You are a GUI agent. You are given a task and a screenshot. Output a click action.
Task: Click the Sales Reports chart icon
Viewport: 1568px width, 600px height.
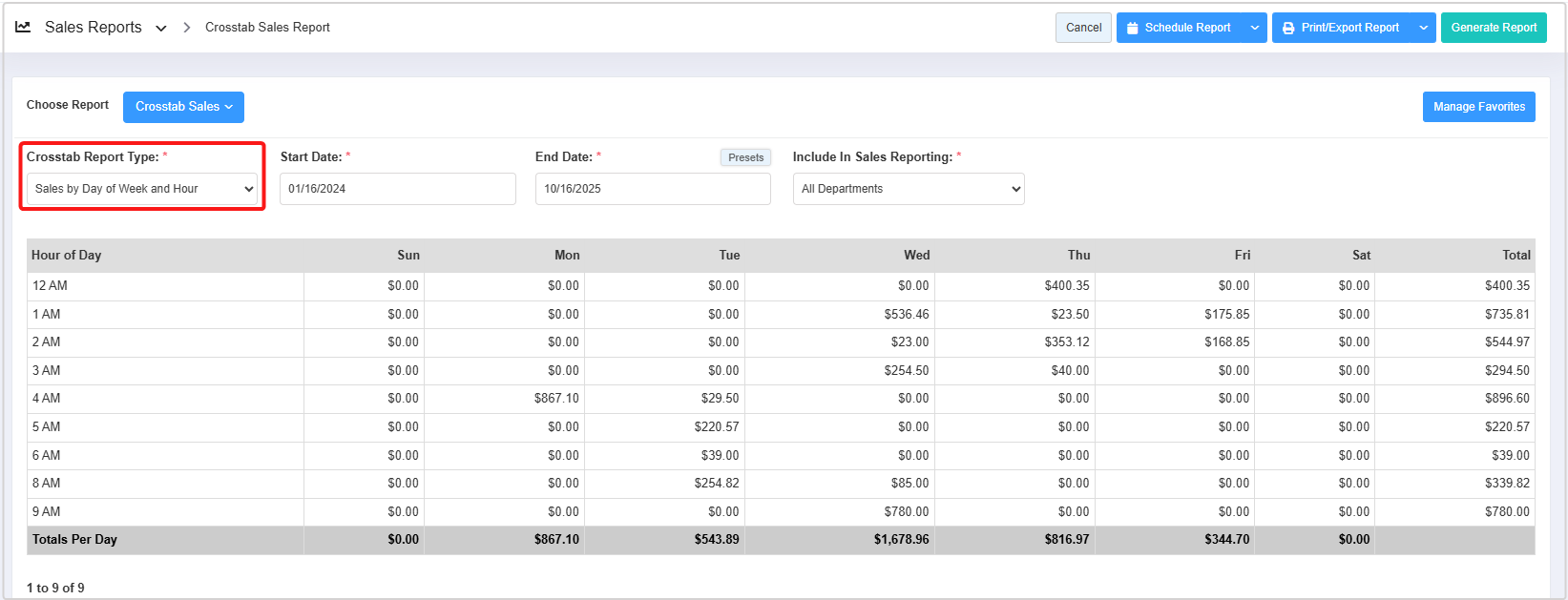pos(23,28)
